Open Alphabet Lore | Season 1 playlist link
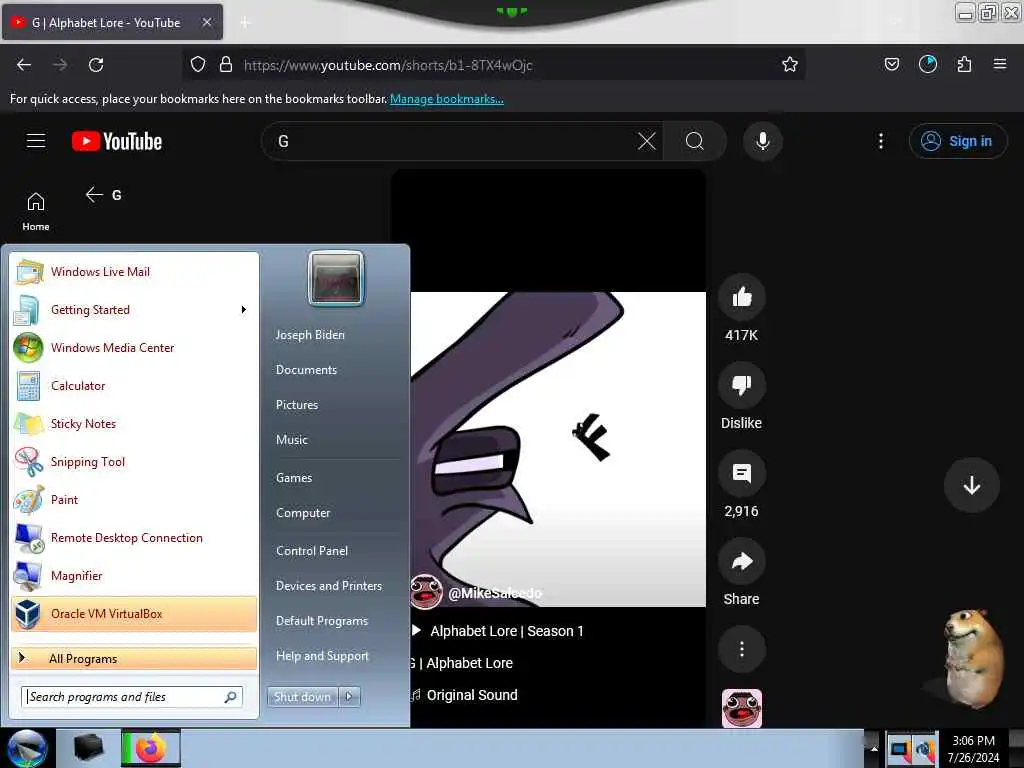This screenshot has width=1024, height=768. coord(507,631)
